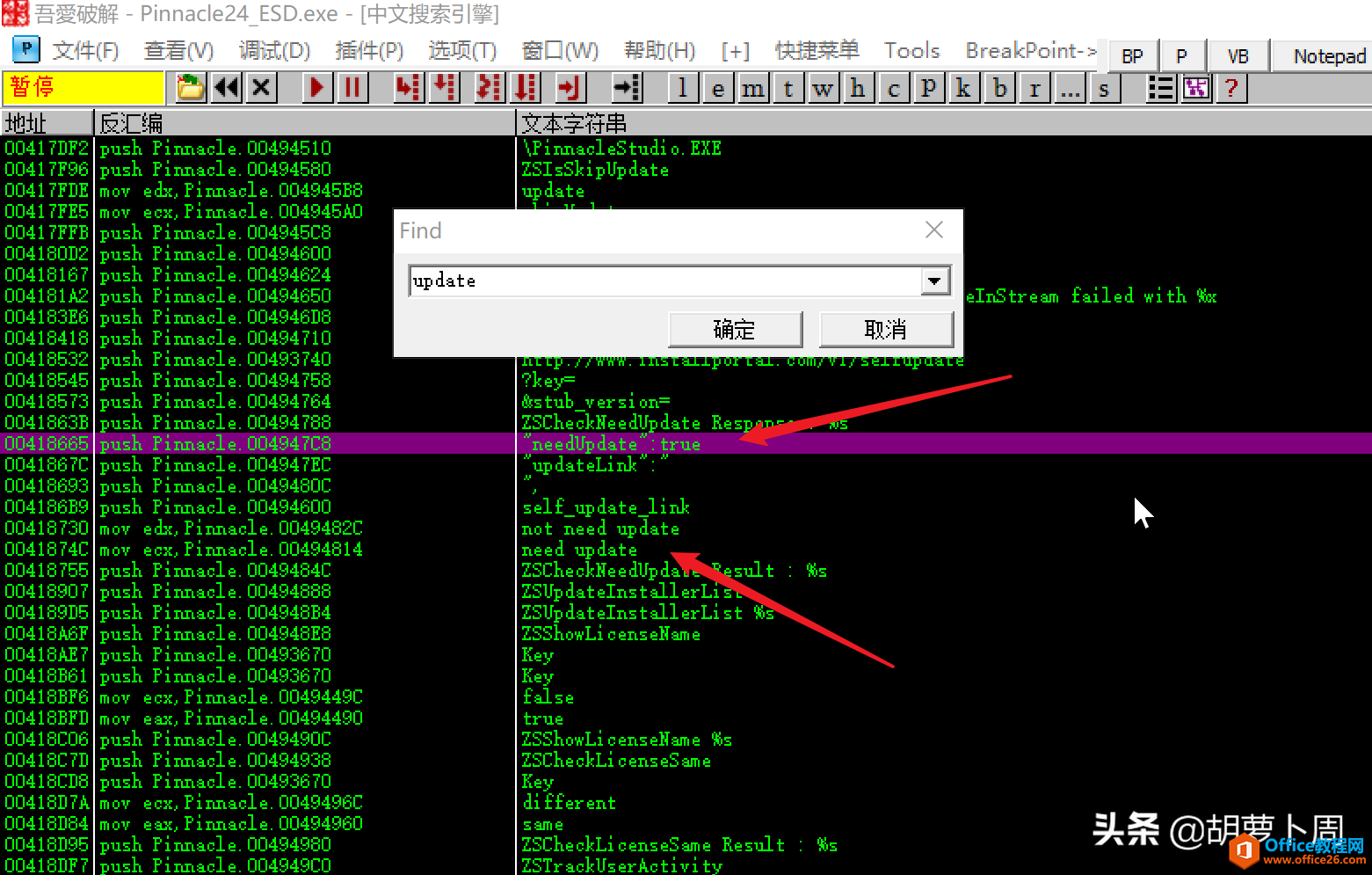Select the row with 'not need update' string

coord(686,529)
